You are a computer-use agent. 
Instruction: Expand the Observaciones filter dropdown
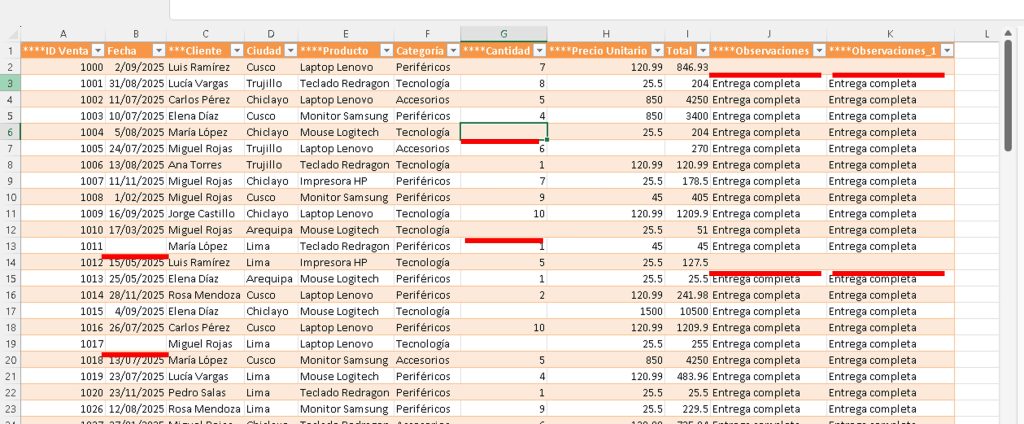click(819, 51)
